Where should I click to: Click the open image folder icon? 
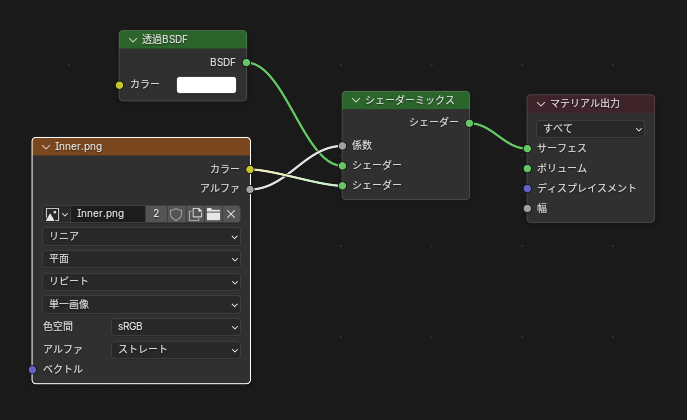(213, 214)
